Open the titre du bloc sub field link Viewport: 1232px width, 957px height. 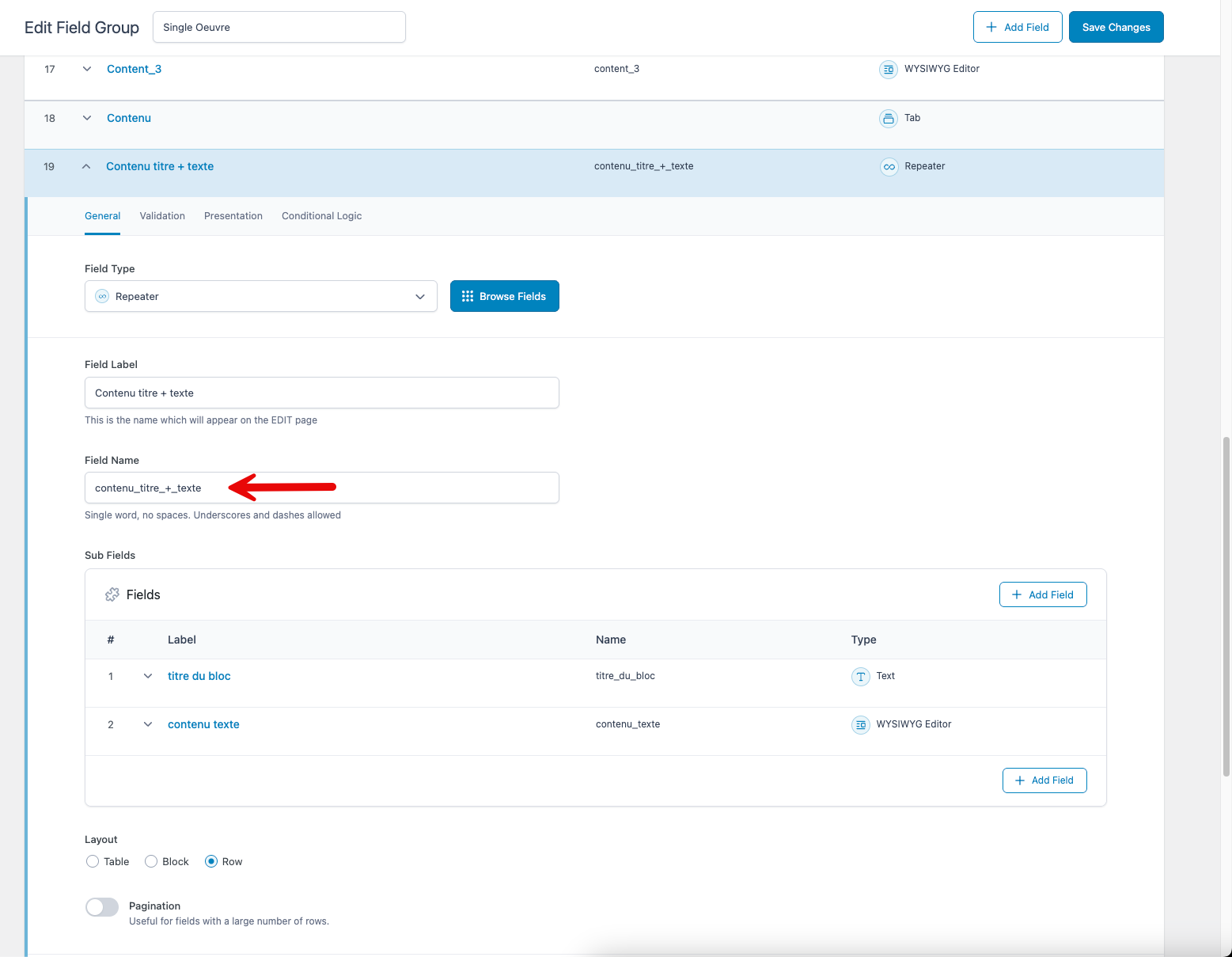tap(199, 676)
